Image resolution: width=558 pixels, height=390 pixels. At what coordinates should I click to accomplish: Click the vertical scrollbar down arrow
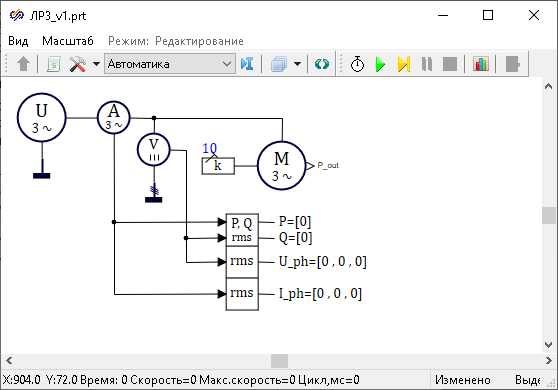(x=548, y=345)
